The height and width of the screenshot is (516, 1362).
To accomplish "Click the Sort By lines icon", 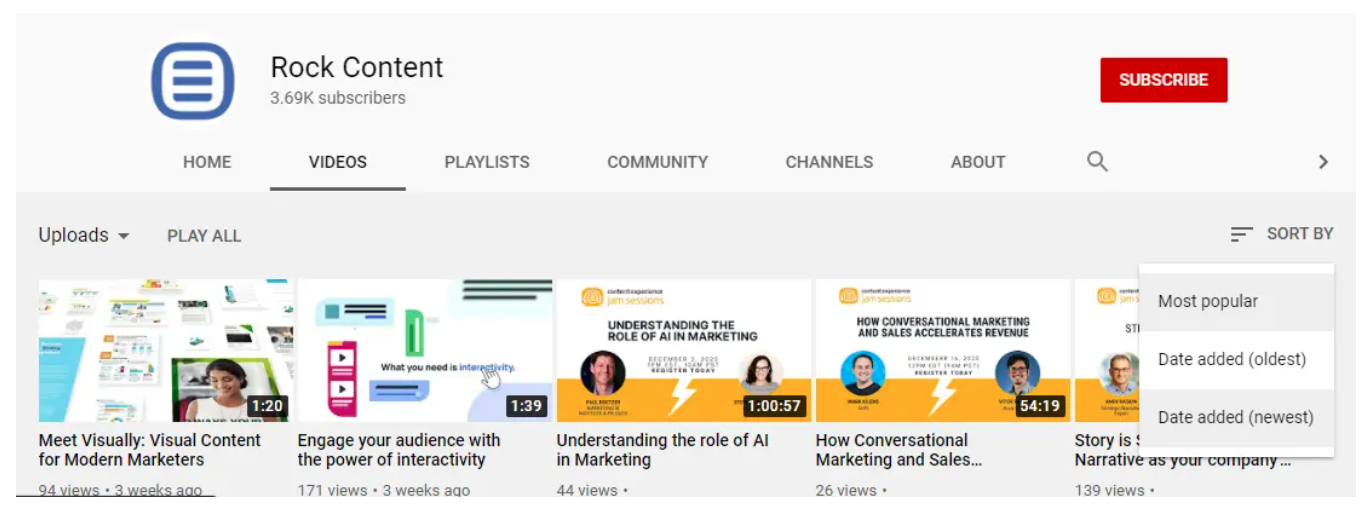I will pos(1241,234).
